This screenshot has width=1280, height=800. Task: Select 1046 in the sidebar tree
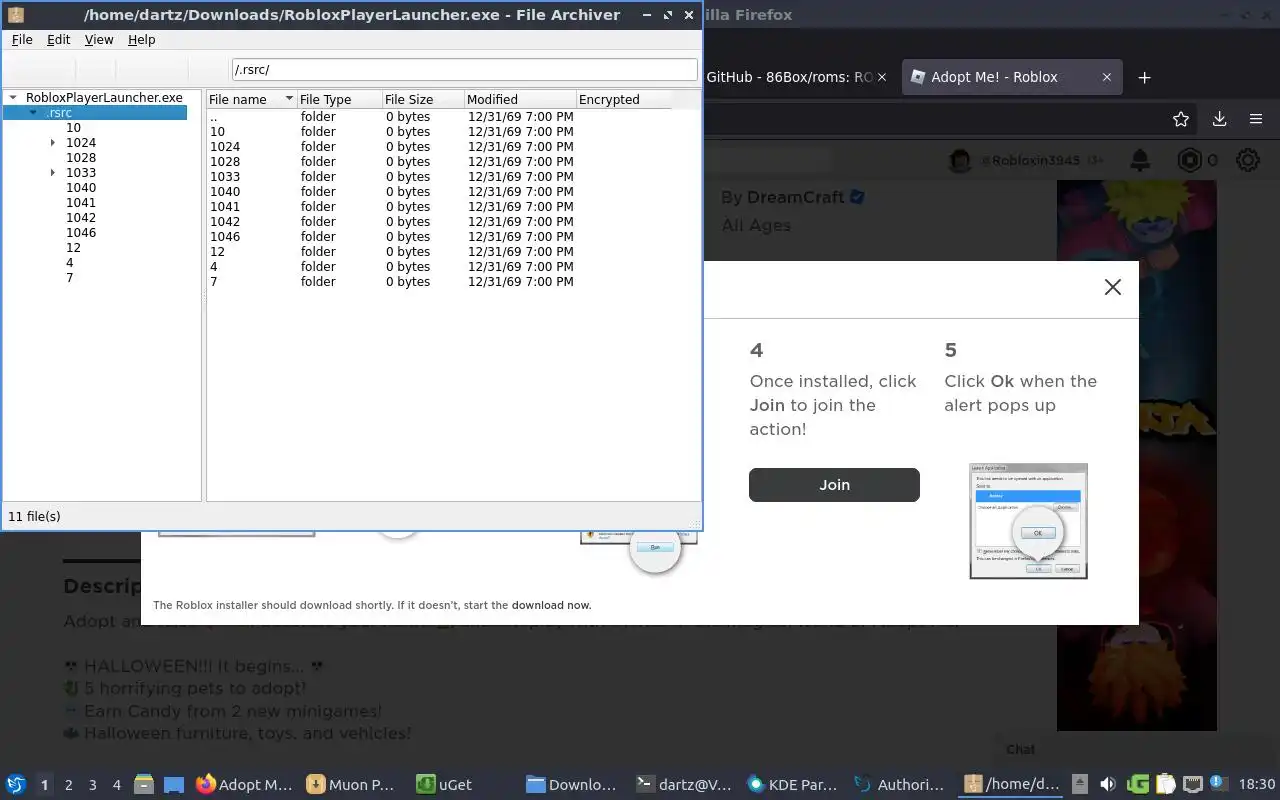[x=81, y=233]
